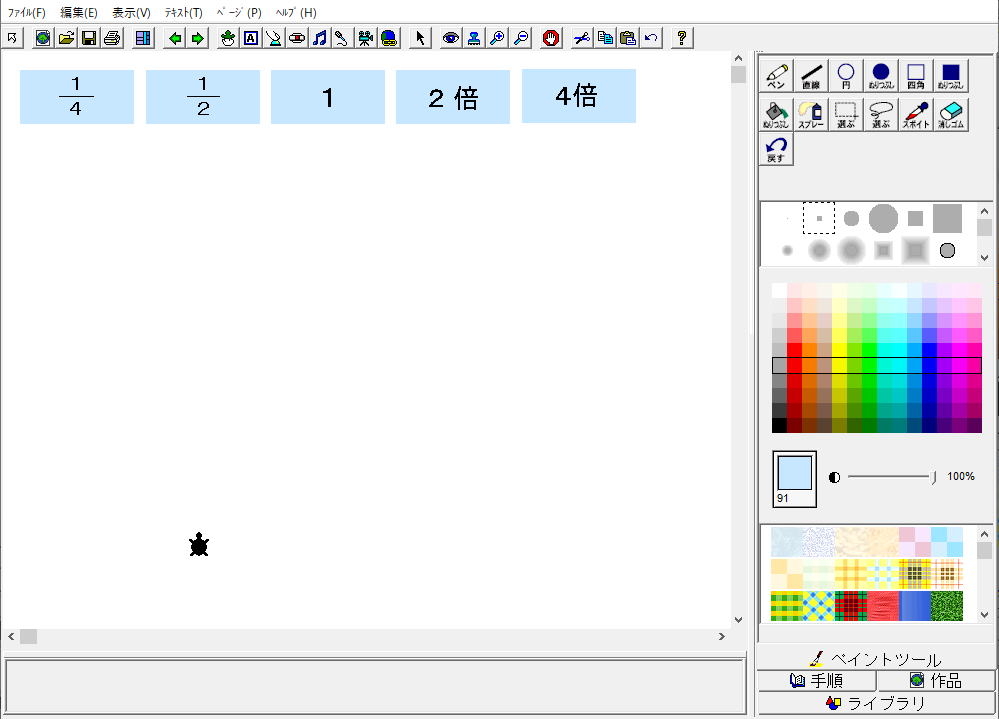Expand the ライブラリ library panel
The height and width of the screenshot is (719, 999).
point(876,703)
